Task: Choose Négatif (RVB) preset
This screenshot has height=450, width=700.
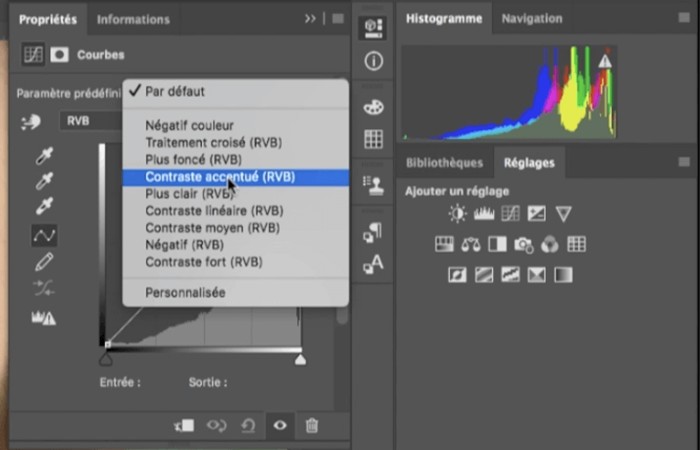Action: [236, 245]
